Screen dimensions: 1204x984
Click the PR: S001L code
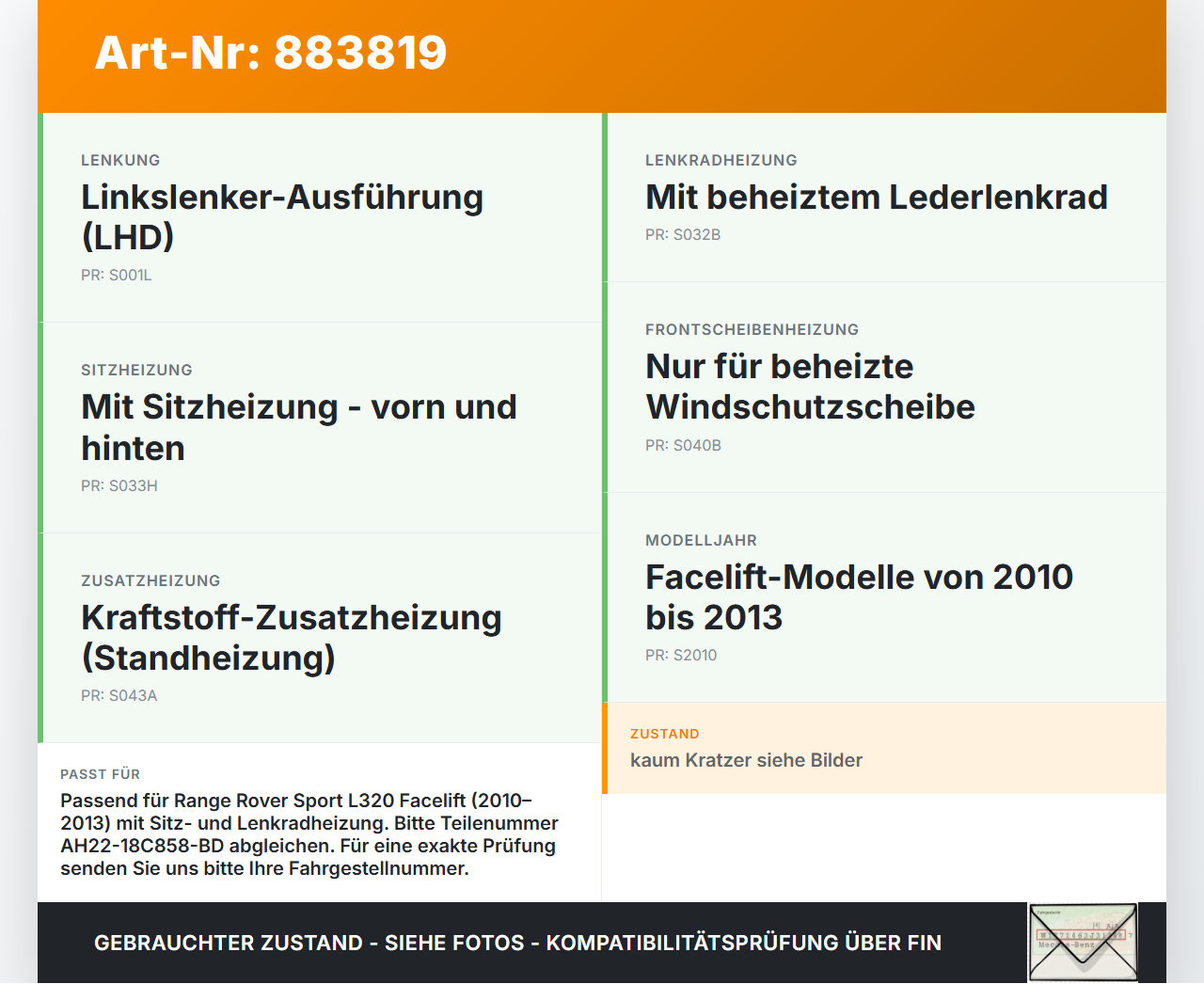(117, 276)
